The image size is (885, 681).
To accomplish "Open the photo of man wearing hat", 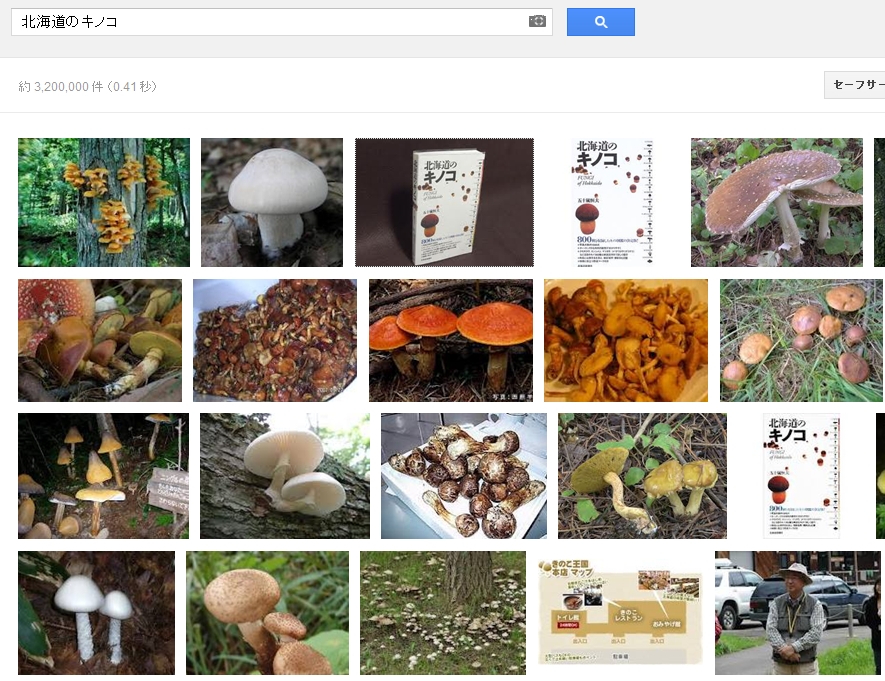I will click(x=798, y=612).
